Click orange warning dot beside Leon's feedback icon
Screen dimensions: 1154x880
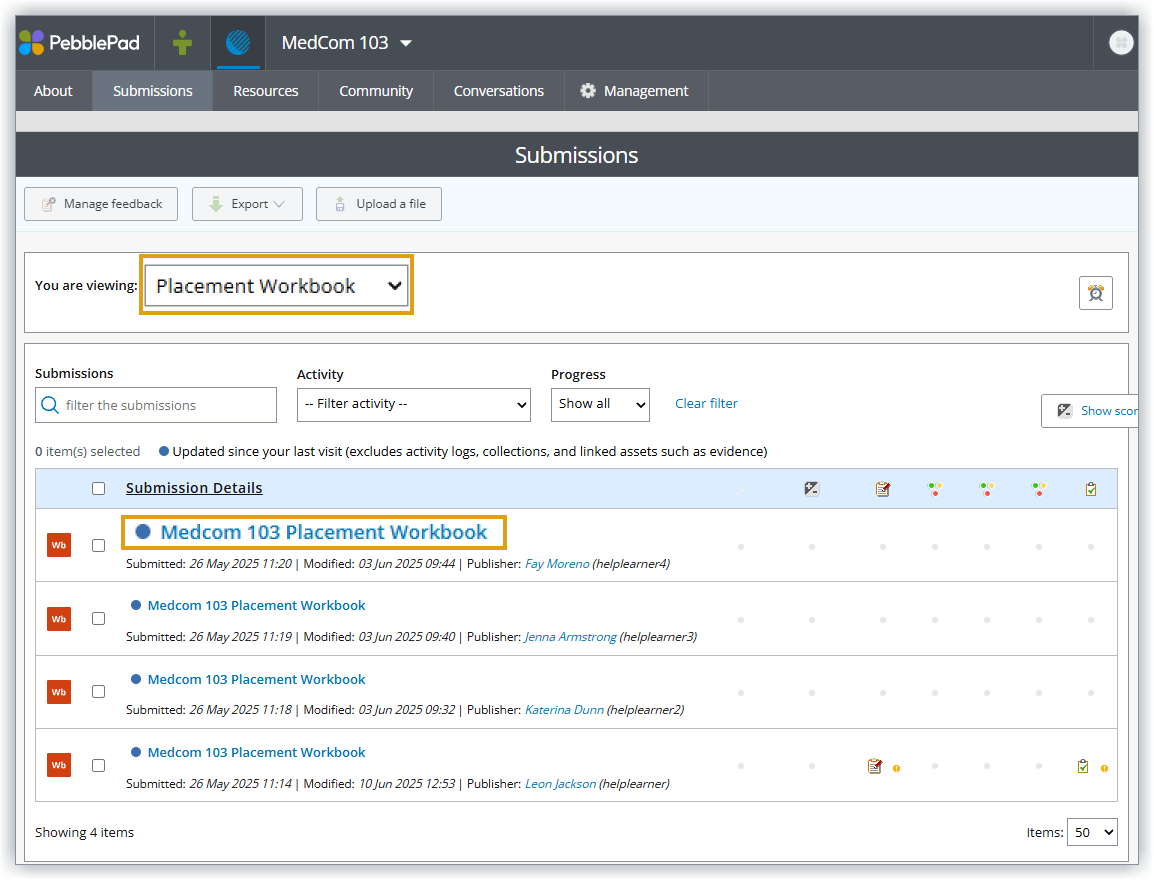point(896,768)
